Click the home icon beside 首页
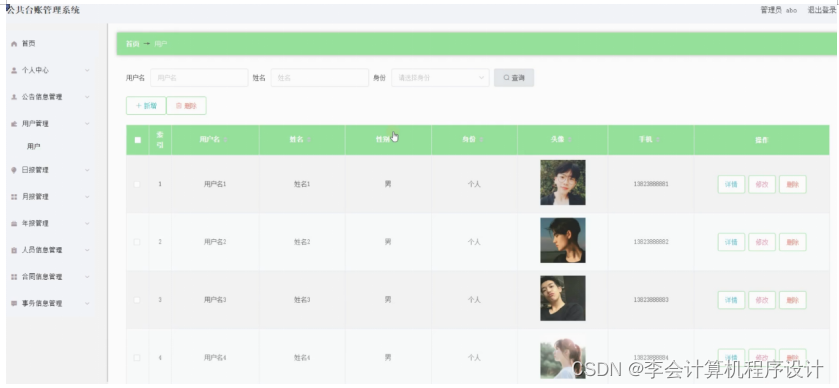The width and height of the screenshot is (839, 388). click(14, 44)
